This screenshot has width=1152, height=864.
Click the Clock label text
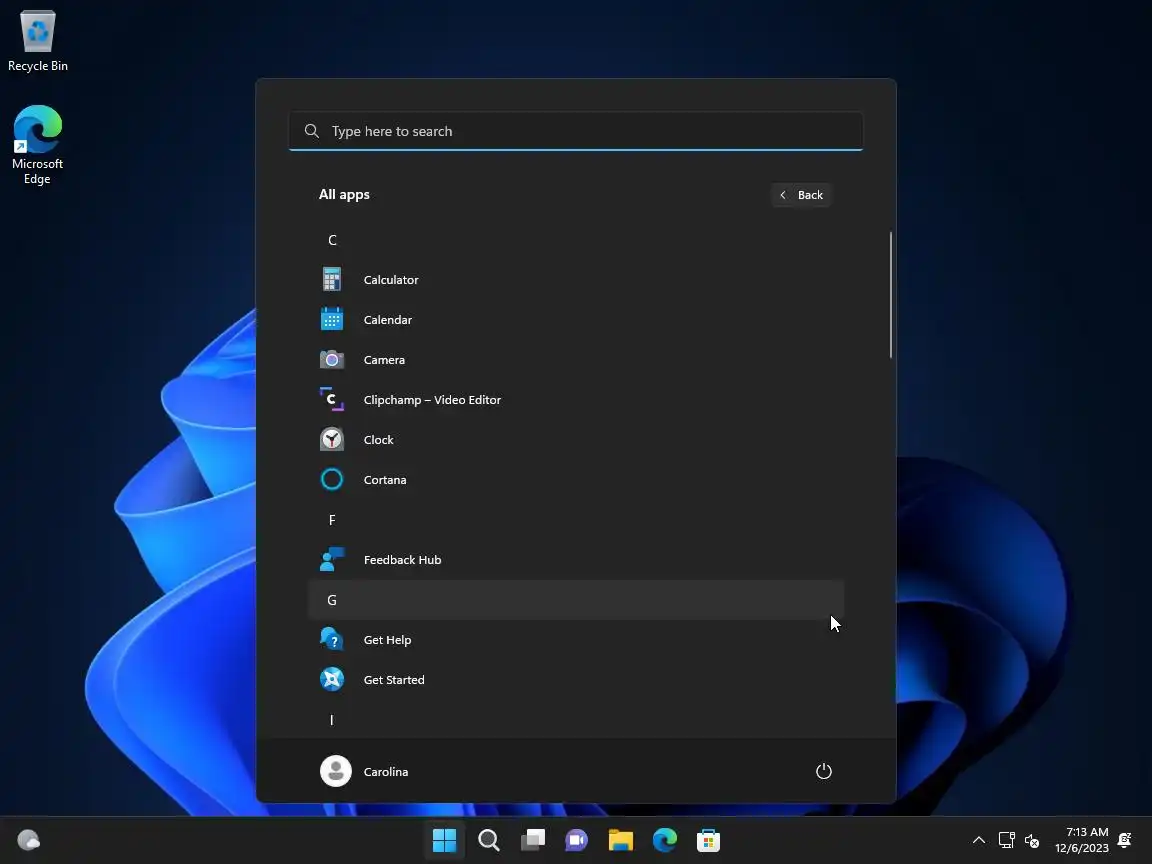378,439
